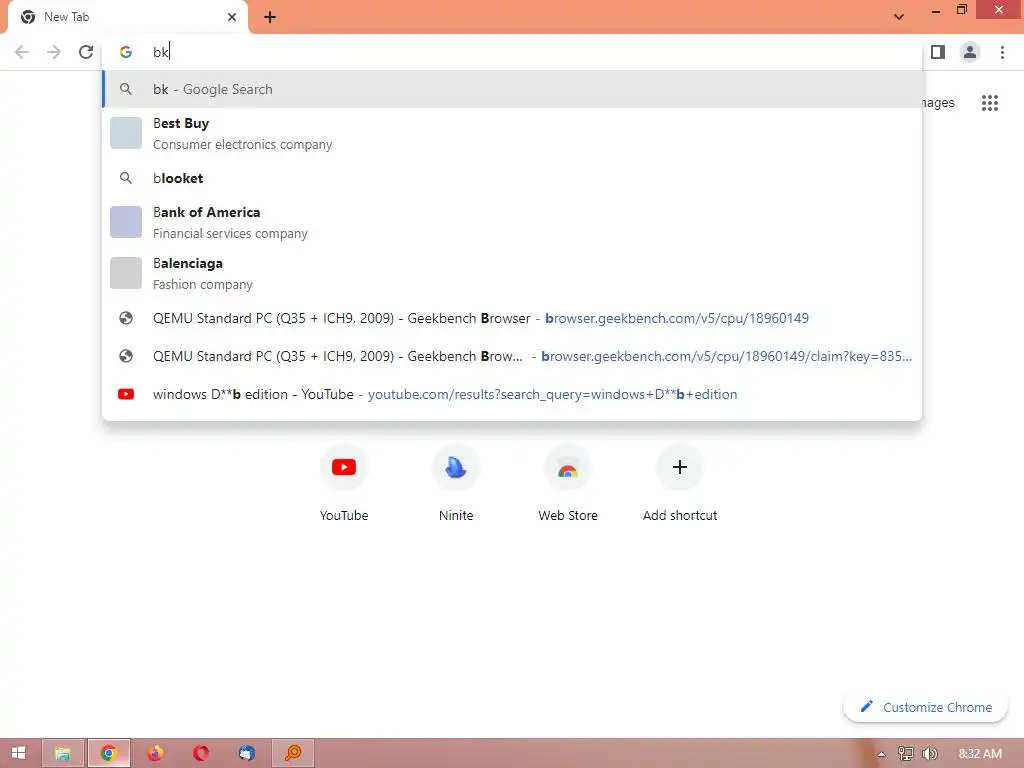
Task: Choose the blooket search suggestion
Action: tap(512, 178)
